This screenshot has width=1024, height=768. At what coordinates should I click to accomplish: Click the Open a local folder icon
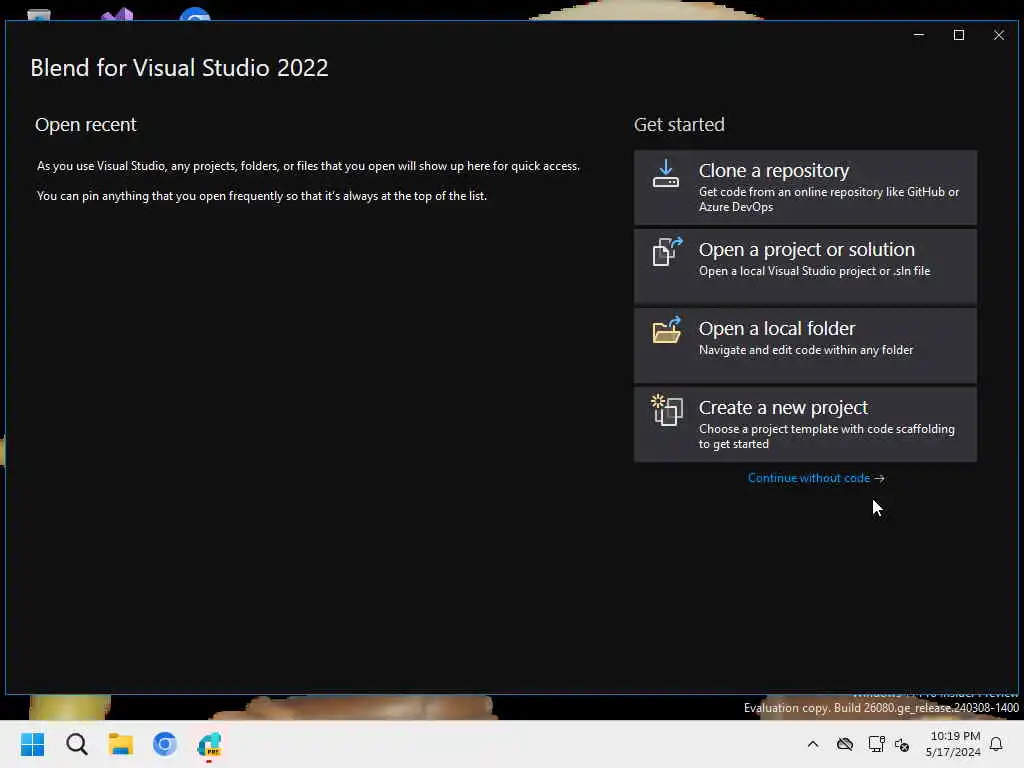pyautogui.click(x=667, y=330)
